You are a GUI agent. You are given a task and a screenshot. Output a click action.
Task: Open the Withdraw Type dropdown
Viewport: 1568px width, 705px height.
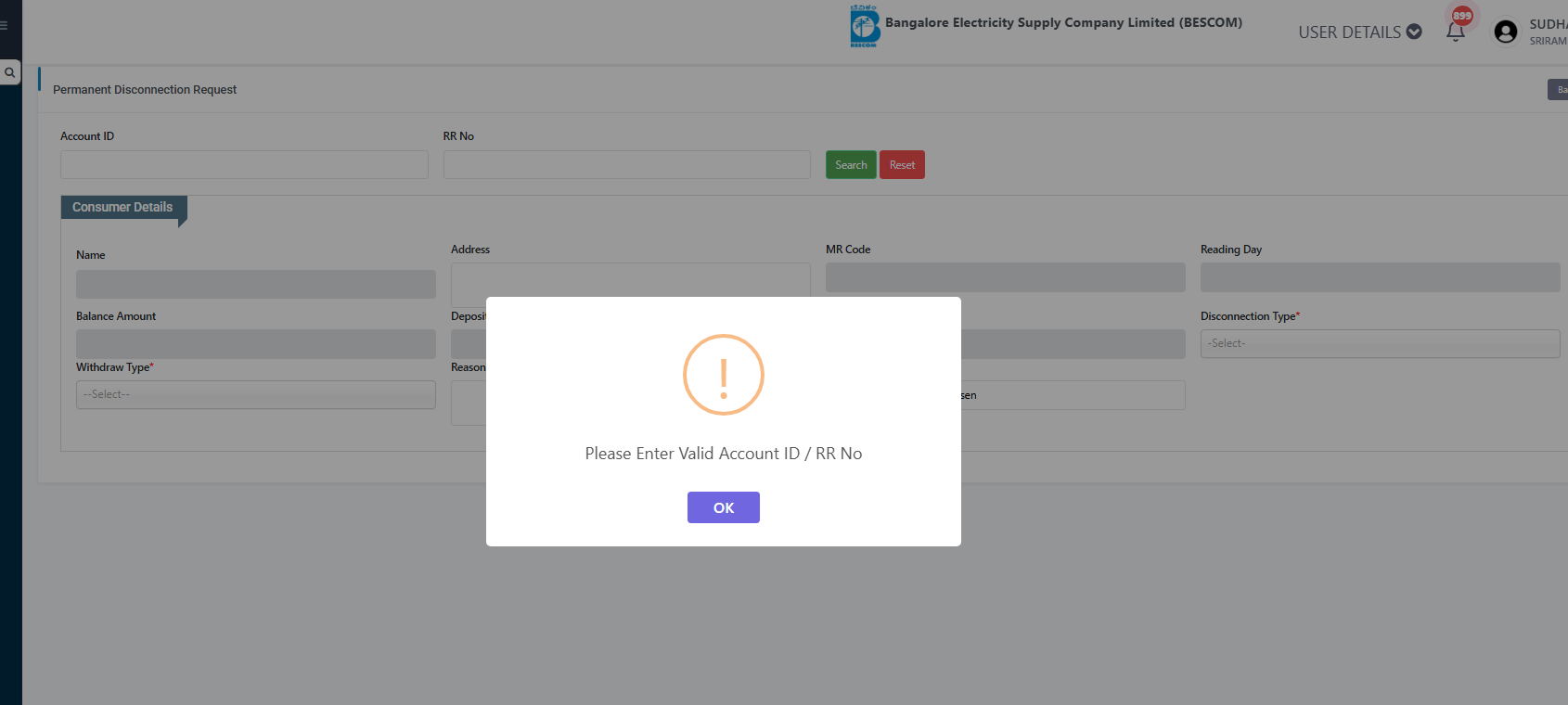coord(255,394)
